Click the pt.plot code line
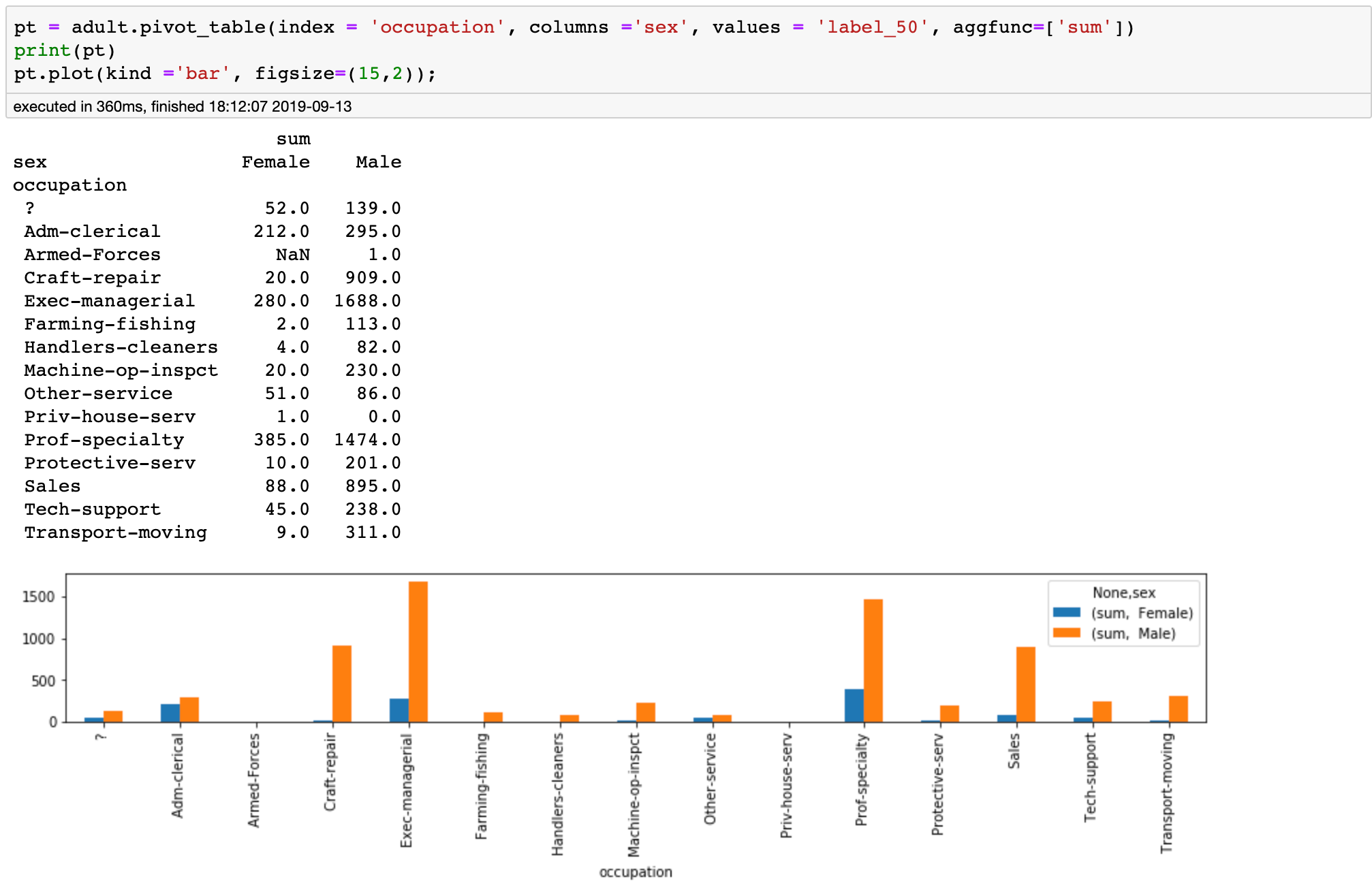 point(225,74)
